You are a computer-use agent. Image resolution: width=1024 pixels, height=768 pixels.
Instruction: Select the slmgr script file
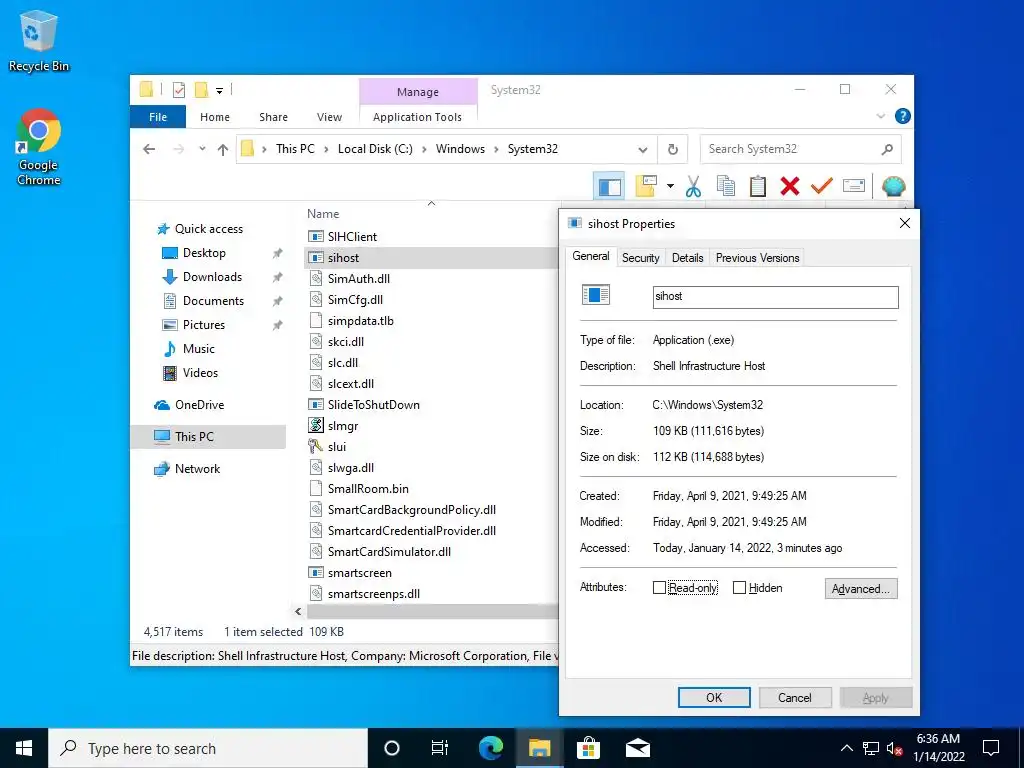click(334, 426)
